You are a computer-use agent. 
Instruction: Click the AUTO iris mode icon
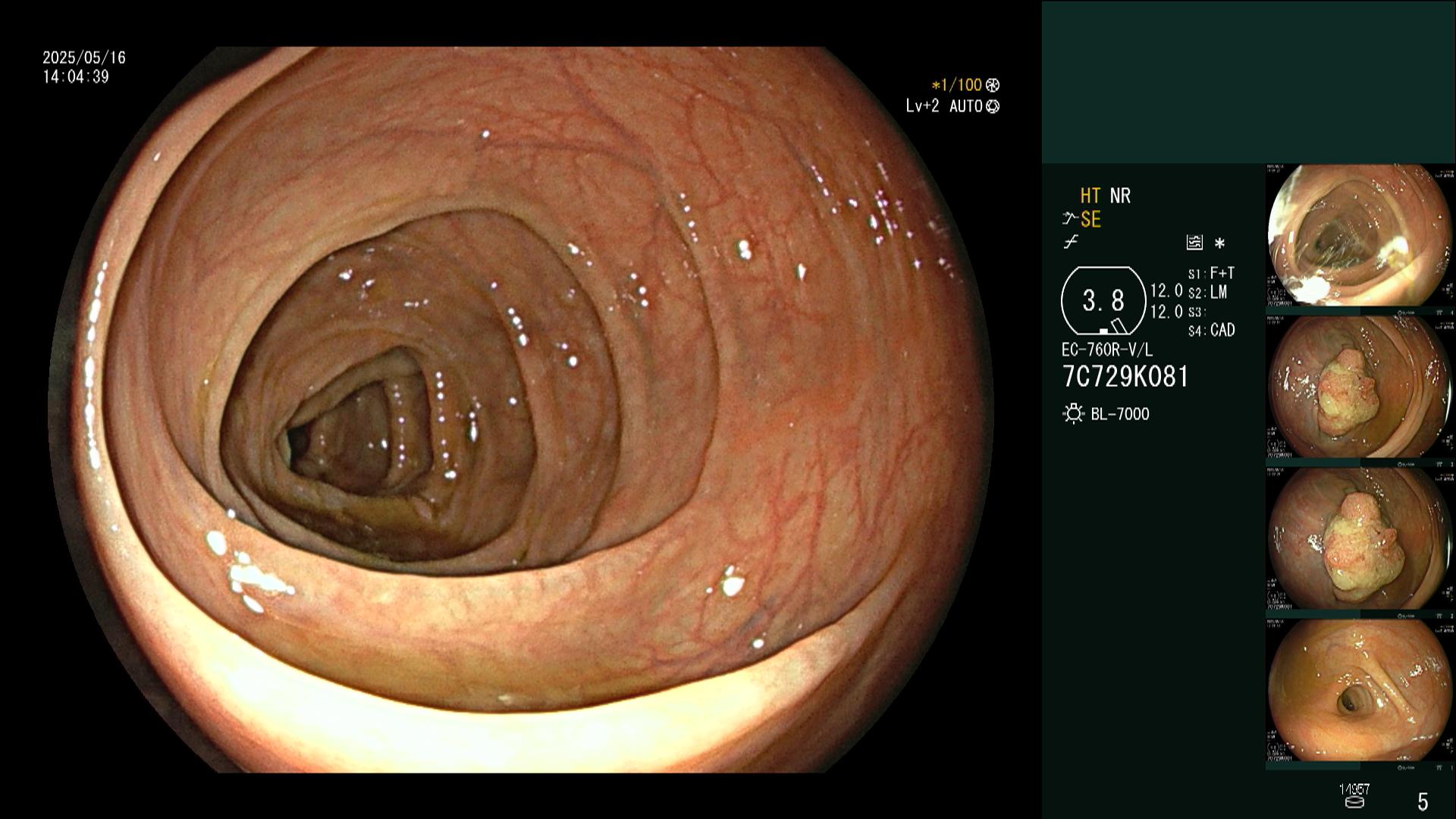[993, 107]
